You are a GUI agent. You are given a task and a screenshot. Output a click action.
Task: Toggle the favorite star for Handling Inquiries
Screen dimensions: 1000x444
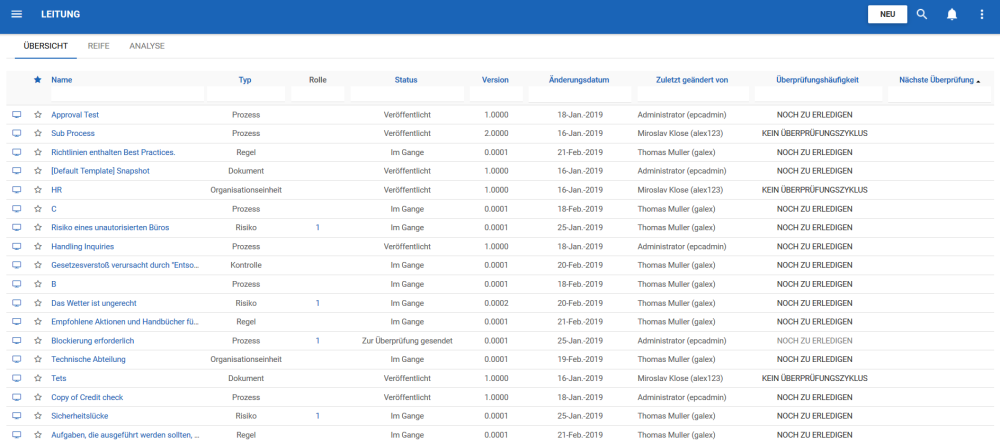[38, 246]
